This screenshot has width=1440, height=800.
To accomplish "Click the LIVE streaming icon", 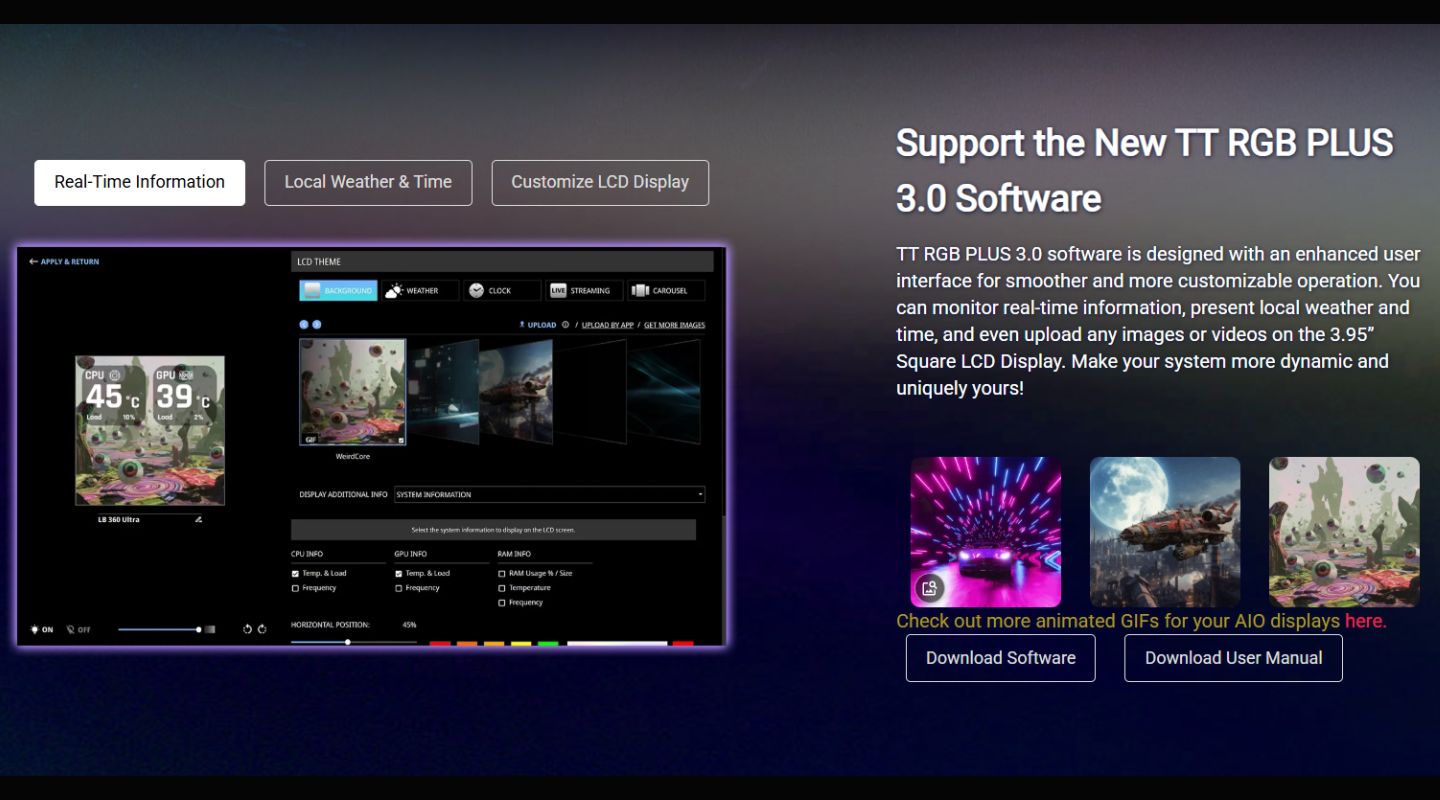I will click(x=558, y=291).
